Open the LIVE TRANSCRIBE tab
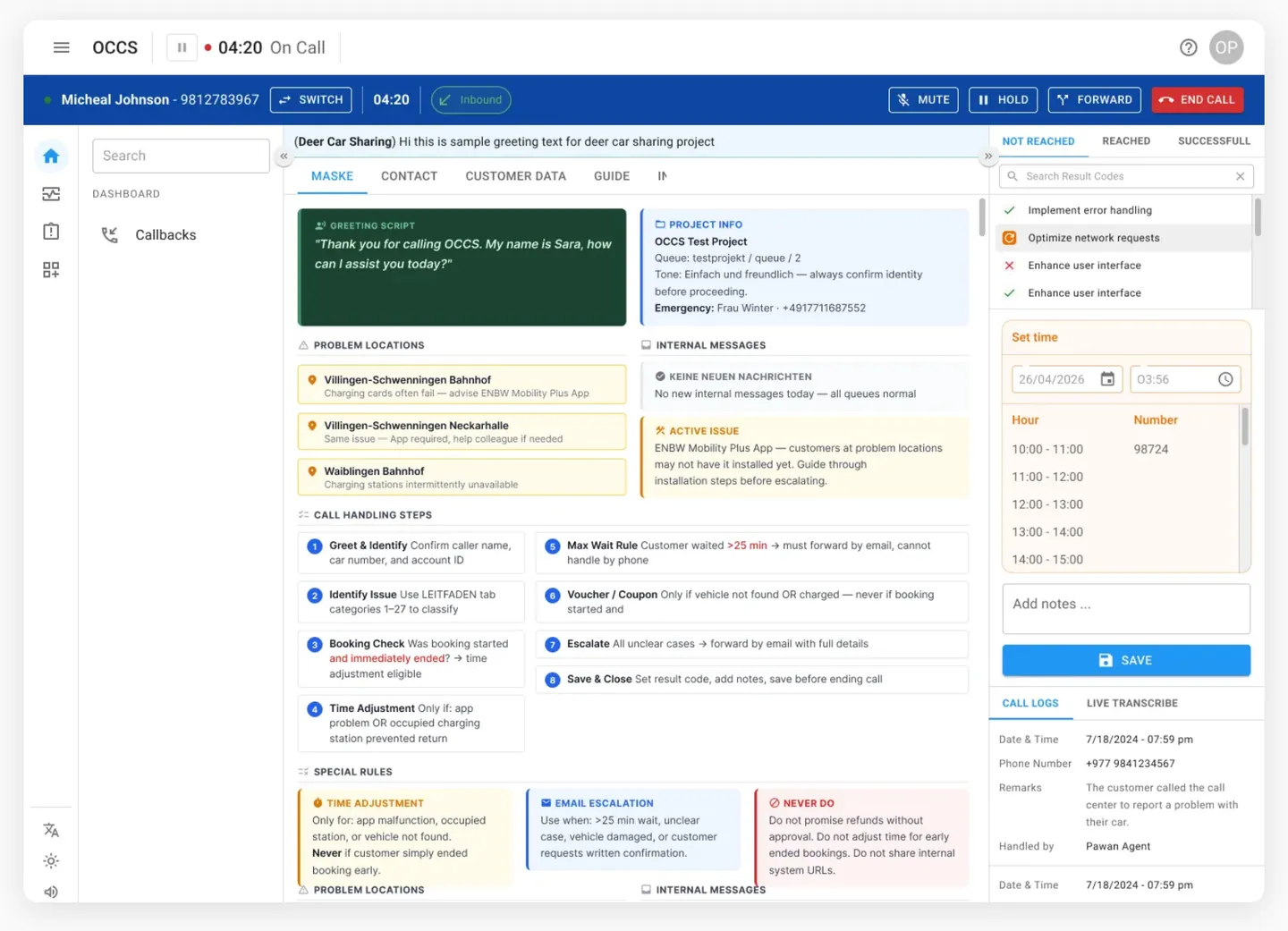Image resolution: width=1288 pixels, height=931 pixels. point(1131,703)
